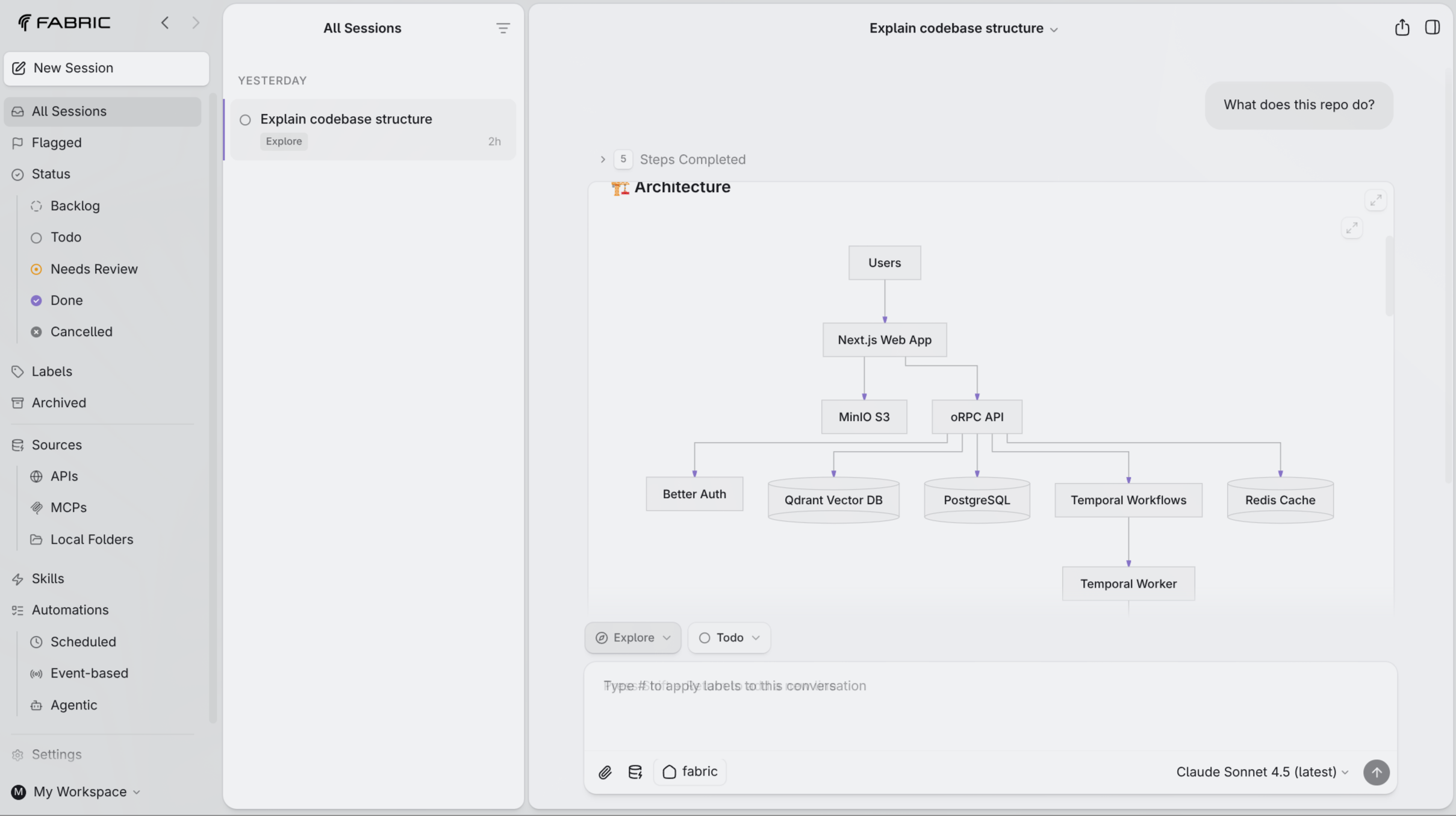Click the sources database icon in composer

pos(635,772)
